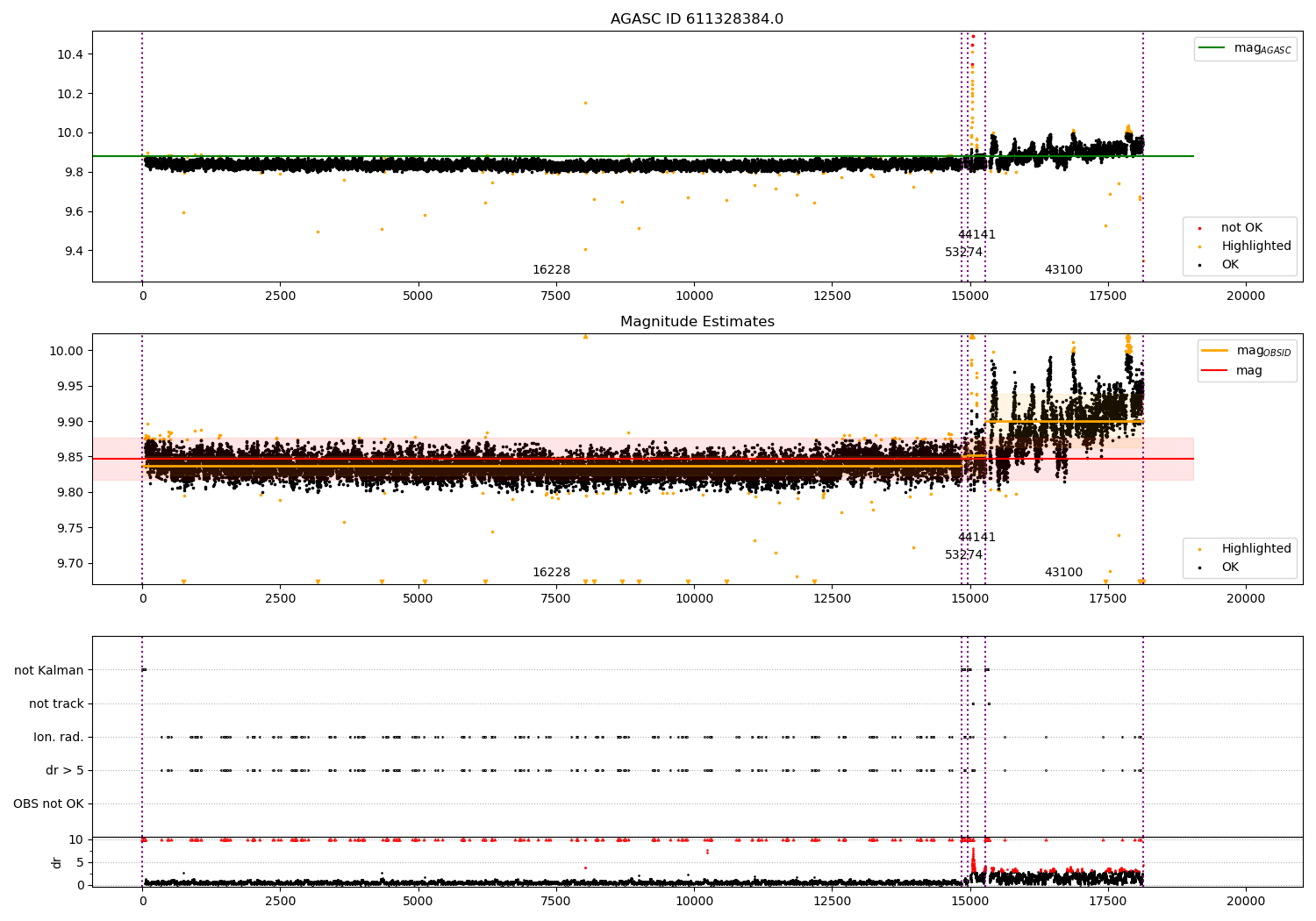
Task: Click x-tick 10000 under Magnitude Estimates plot
Action: tap(694, 599)
